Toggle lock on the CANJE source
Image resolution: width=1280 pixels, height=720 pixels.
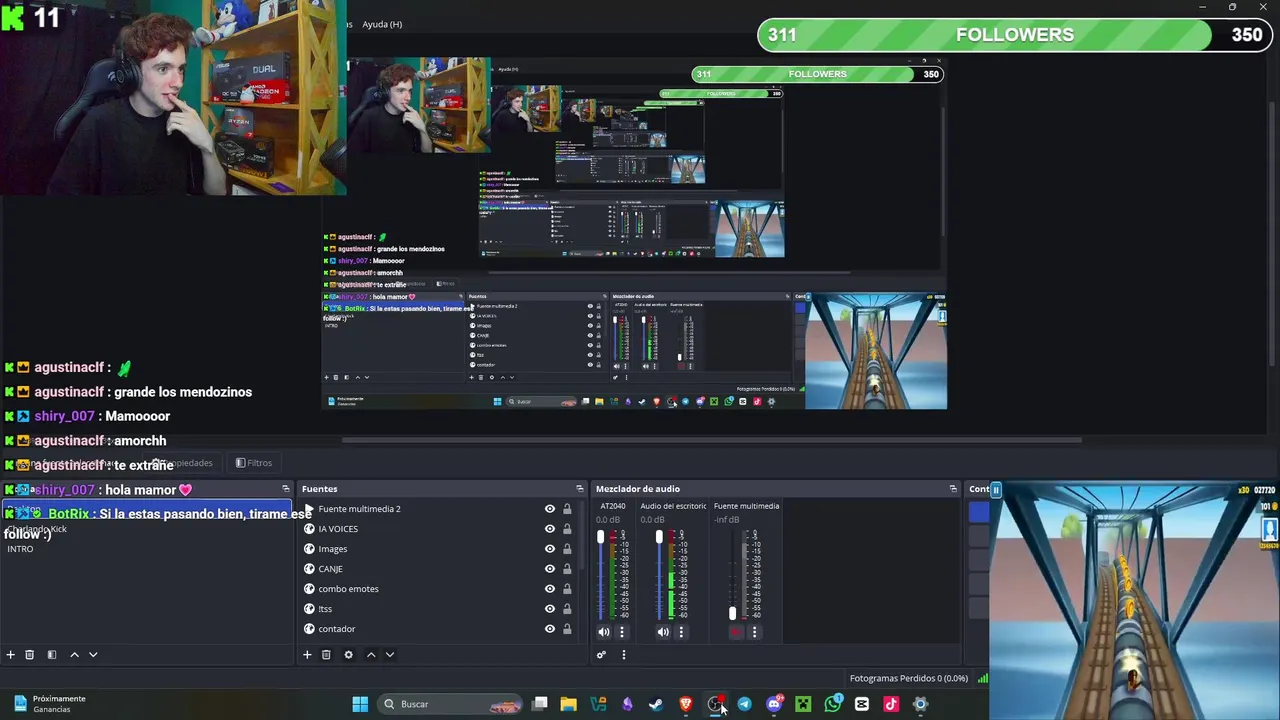(567, 569)
